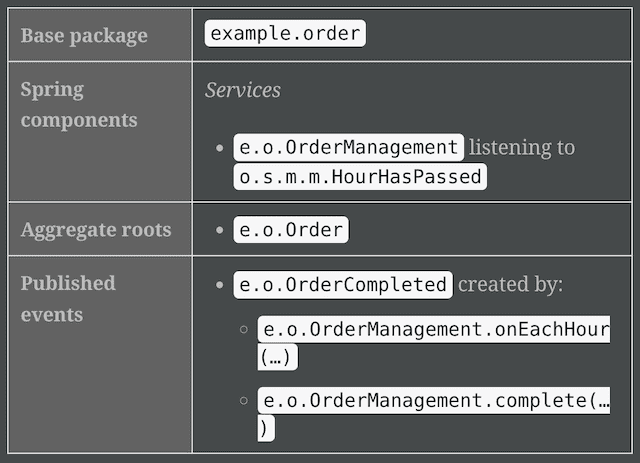Click the "listening to" text
The image size is (640, 463).
click(x=522, y=147)
